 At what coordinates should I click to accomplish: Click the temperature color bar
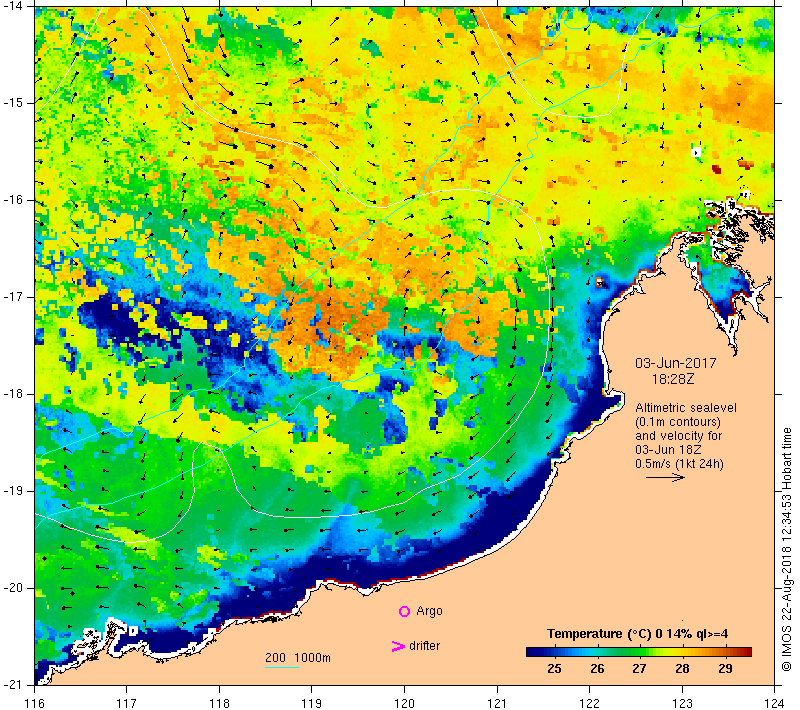tap(639, 651)
